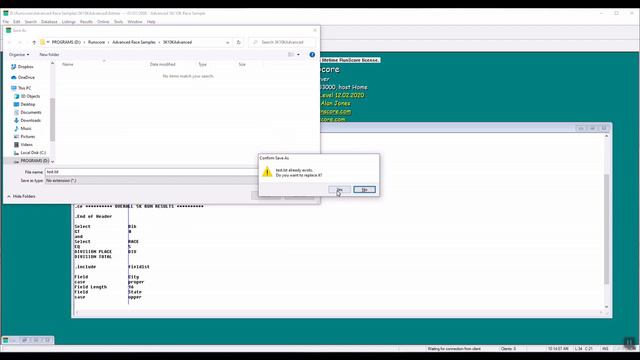This screenshot has height=360, width=640.
Task: Confirm replacing the file with Yes
Action: [340, 190]
